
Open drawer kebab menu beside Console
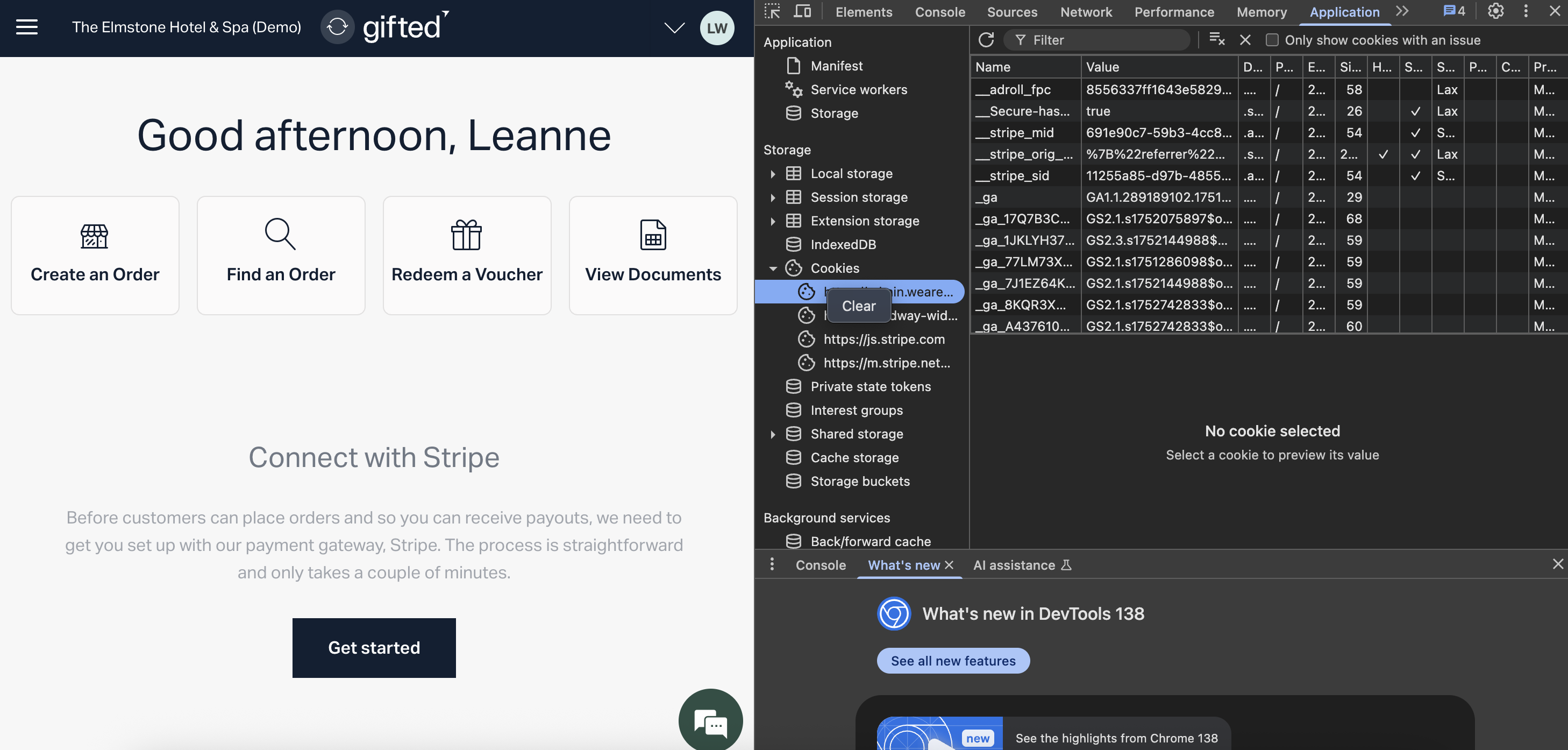pos(772,564)
